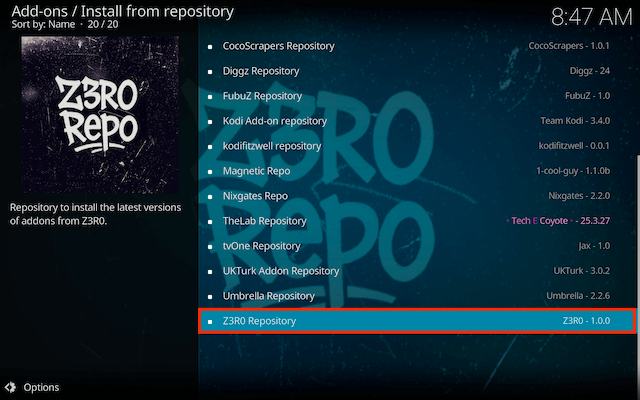
Task: Open UKTurk Addon Repository
Action: 417,271
